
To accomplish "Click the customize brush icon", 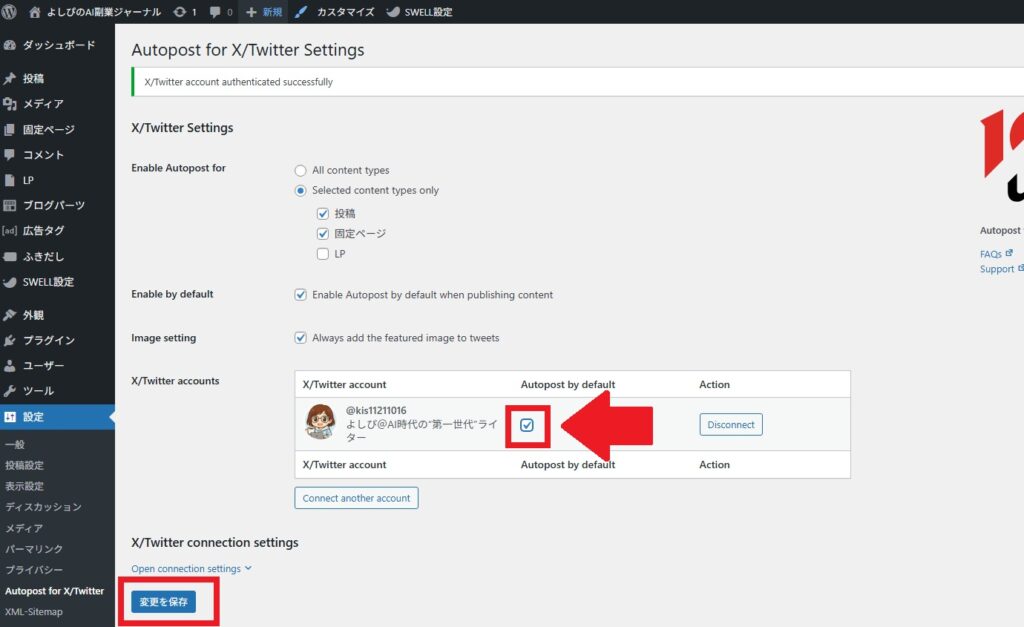I will point(301,12).
